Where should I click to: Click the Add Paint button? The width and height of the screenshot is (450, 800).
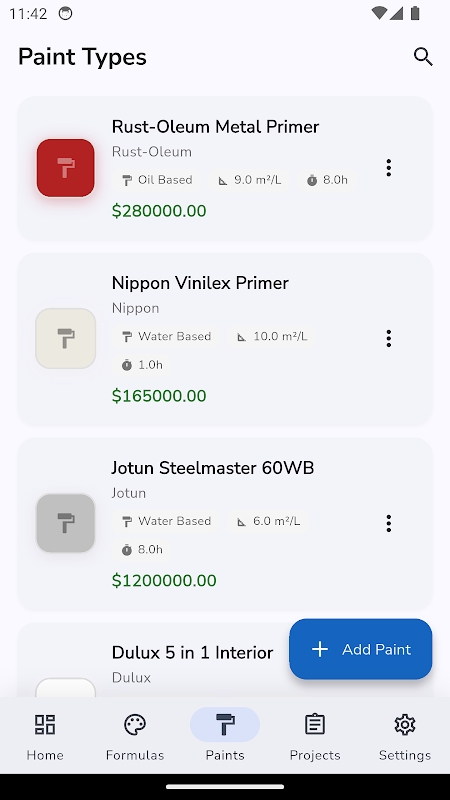pyautogui.click(x=361, y=649)
